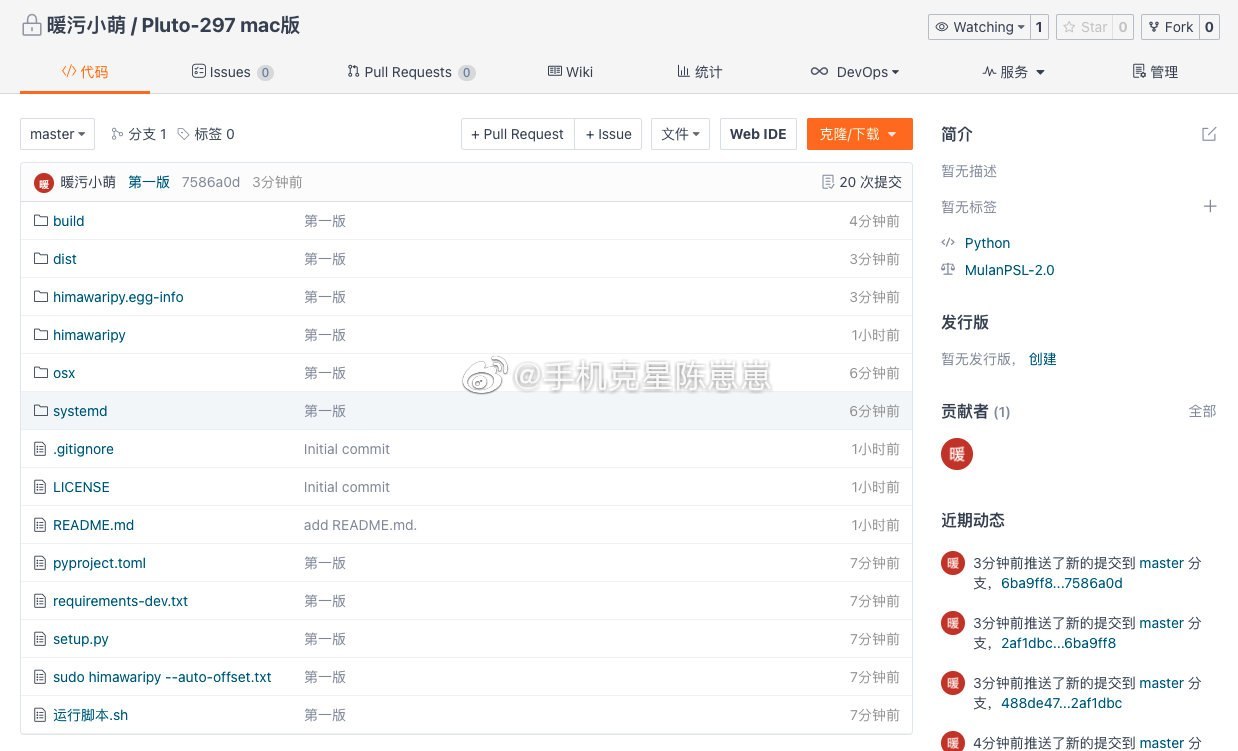Click the commit author avatar of 暖污小萌
1238x751 pixels.
[x=44, y=183]
